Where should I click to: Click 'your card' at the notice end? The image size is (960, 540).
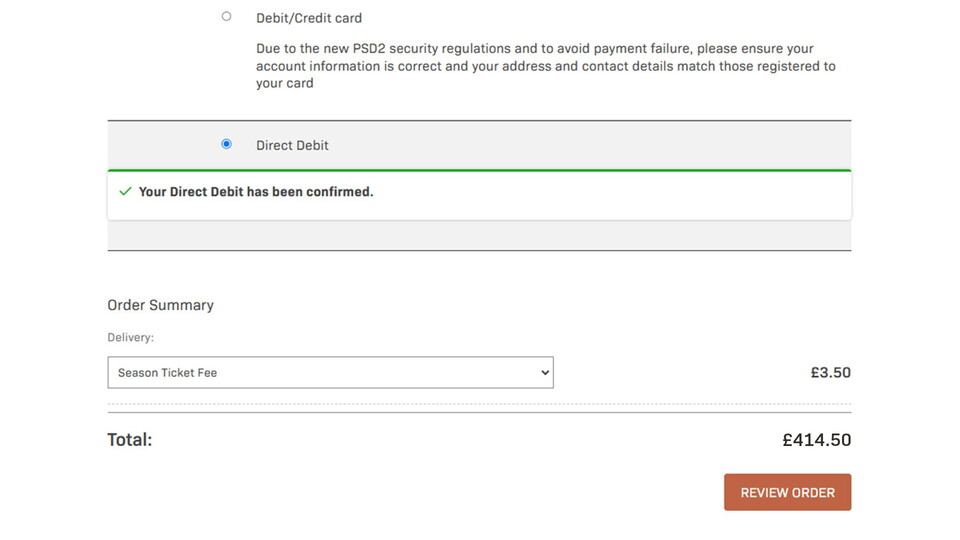[285, 84]
